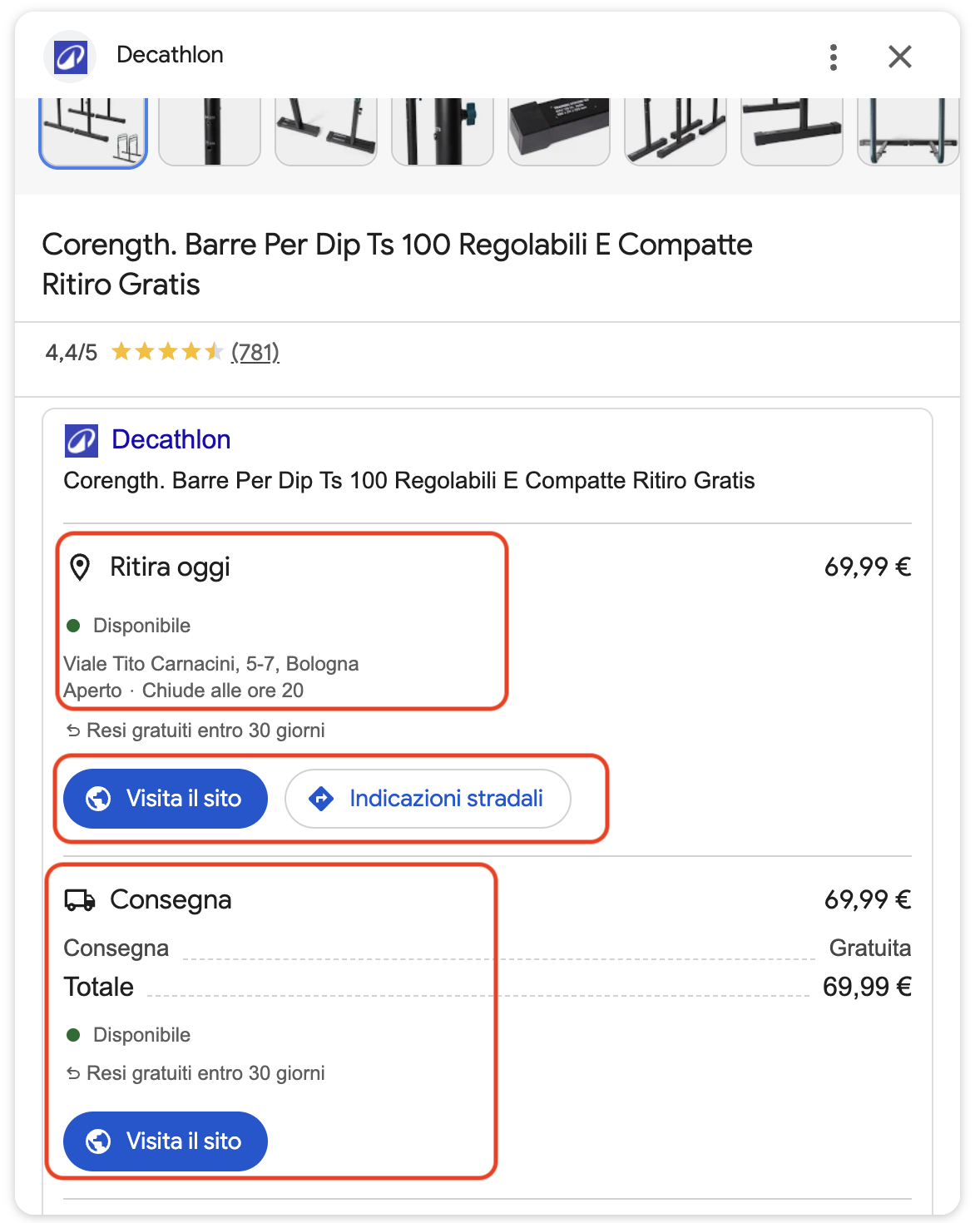Select the thumbnail showing blue adjustment knob
Screen dimensions: 980x1223
click(x=443, y=132)
